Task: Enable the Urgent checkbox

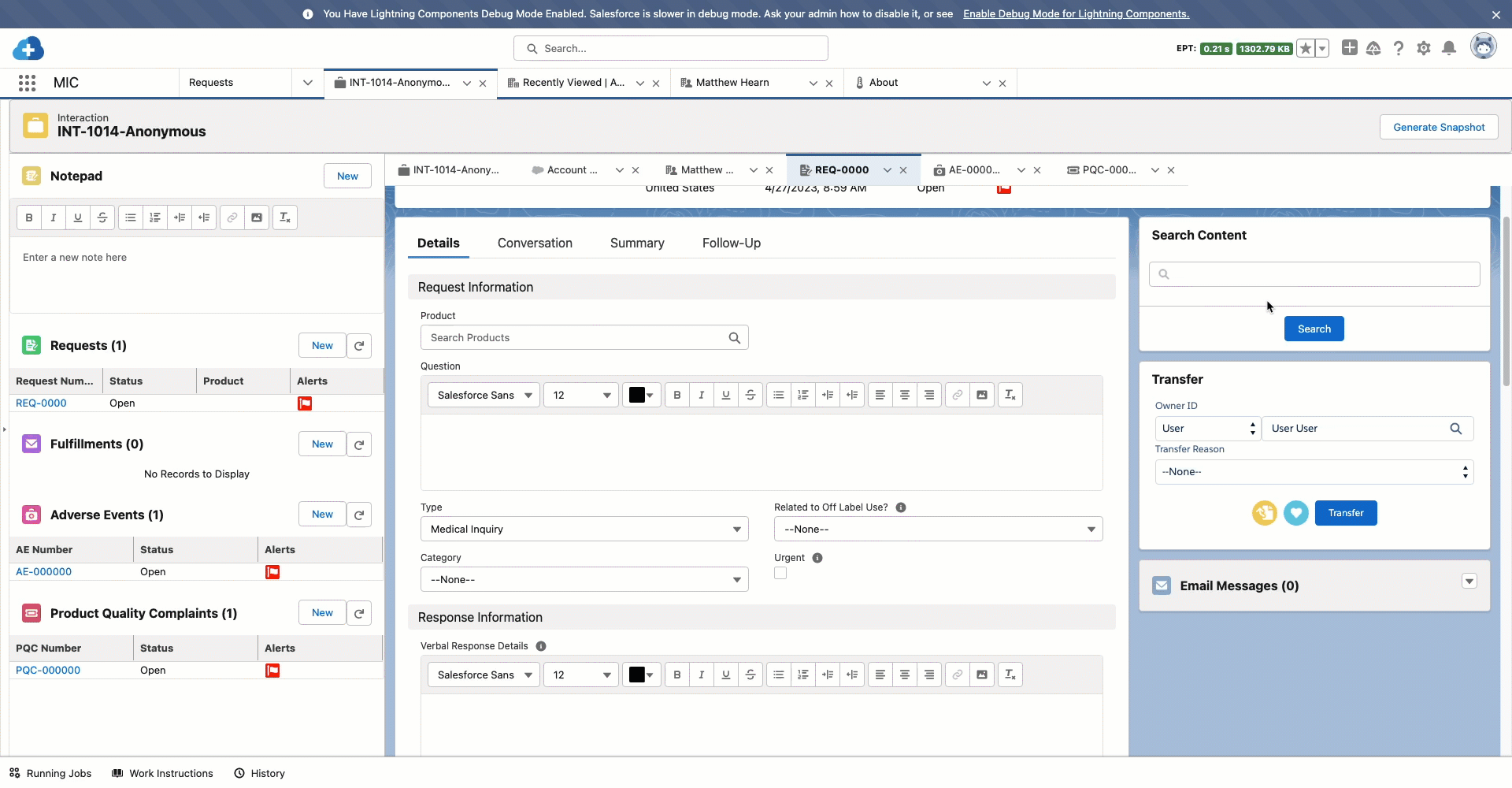Action: point(780,573)
